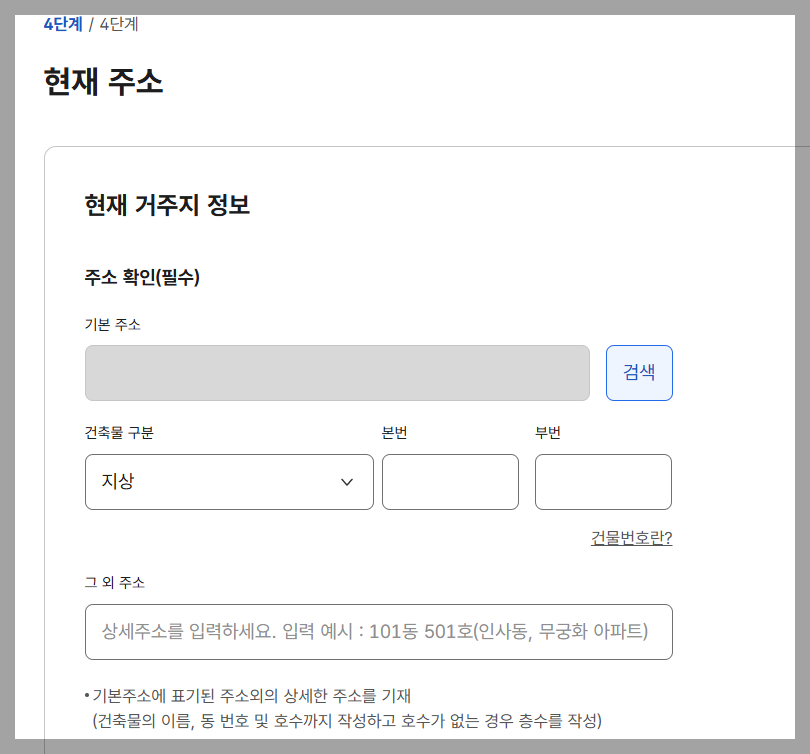This screenshot has width=810, height=754.
Task: Click the 부번 label
Action: [547, 432]
